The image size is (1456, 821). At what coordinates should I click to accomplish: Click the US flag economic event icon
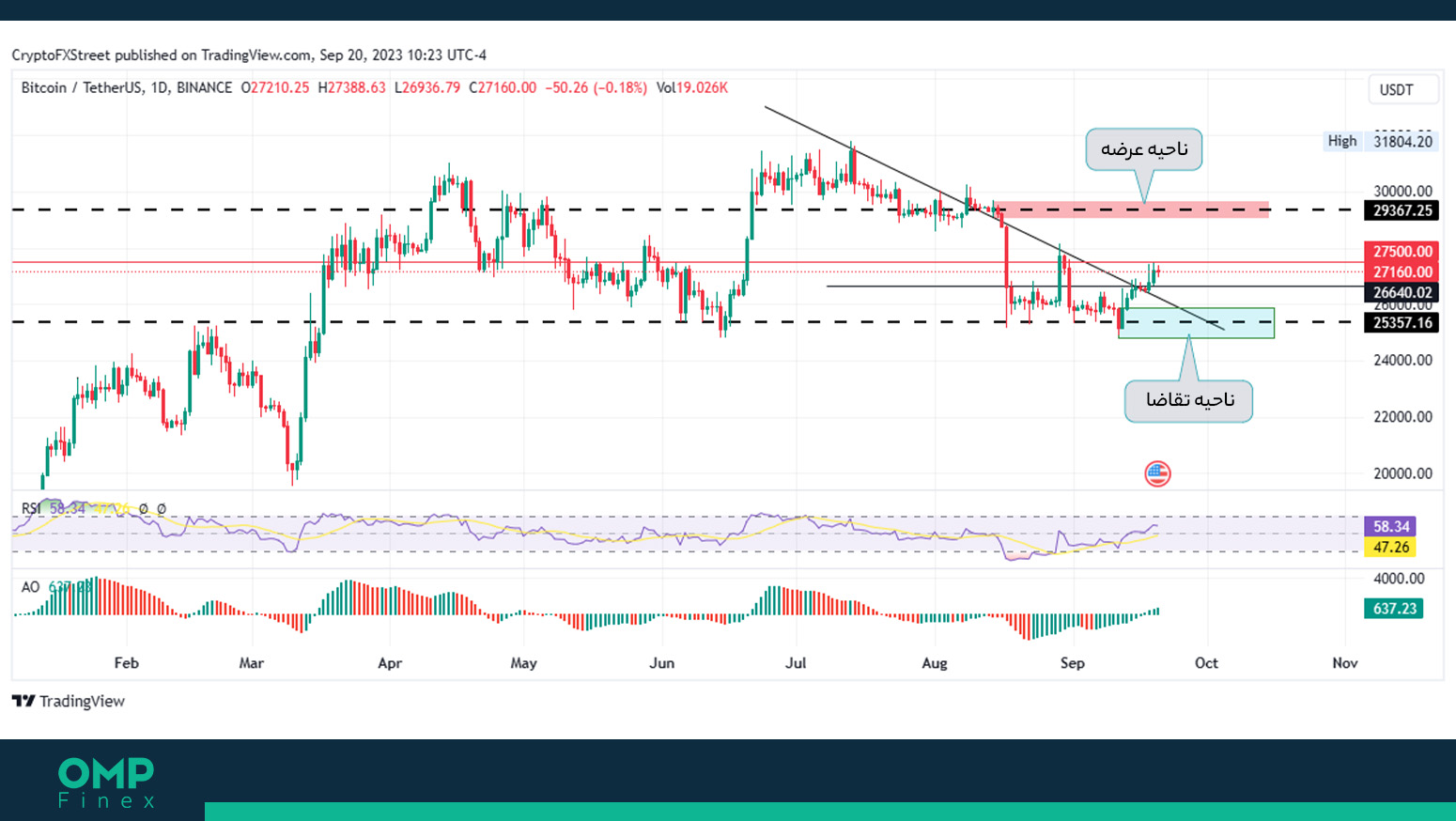tap(1157, 473)
